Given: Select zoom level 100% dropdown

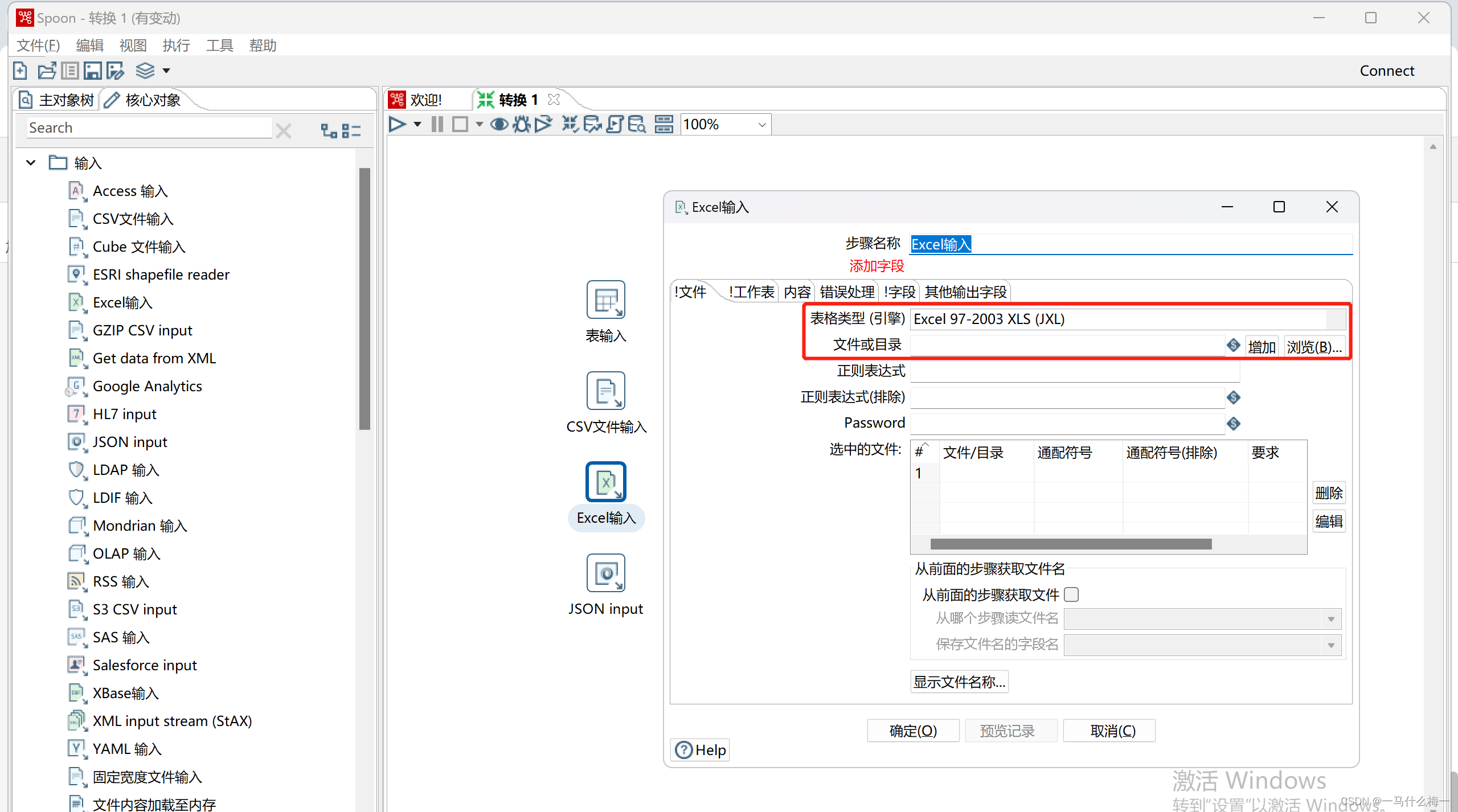Looking at the screenshot, I should (x=726, y=123).
